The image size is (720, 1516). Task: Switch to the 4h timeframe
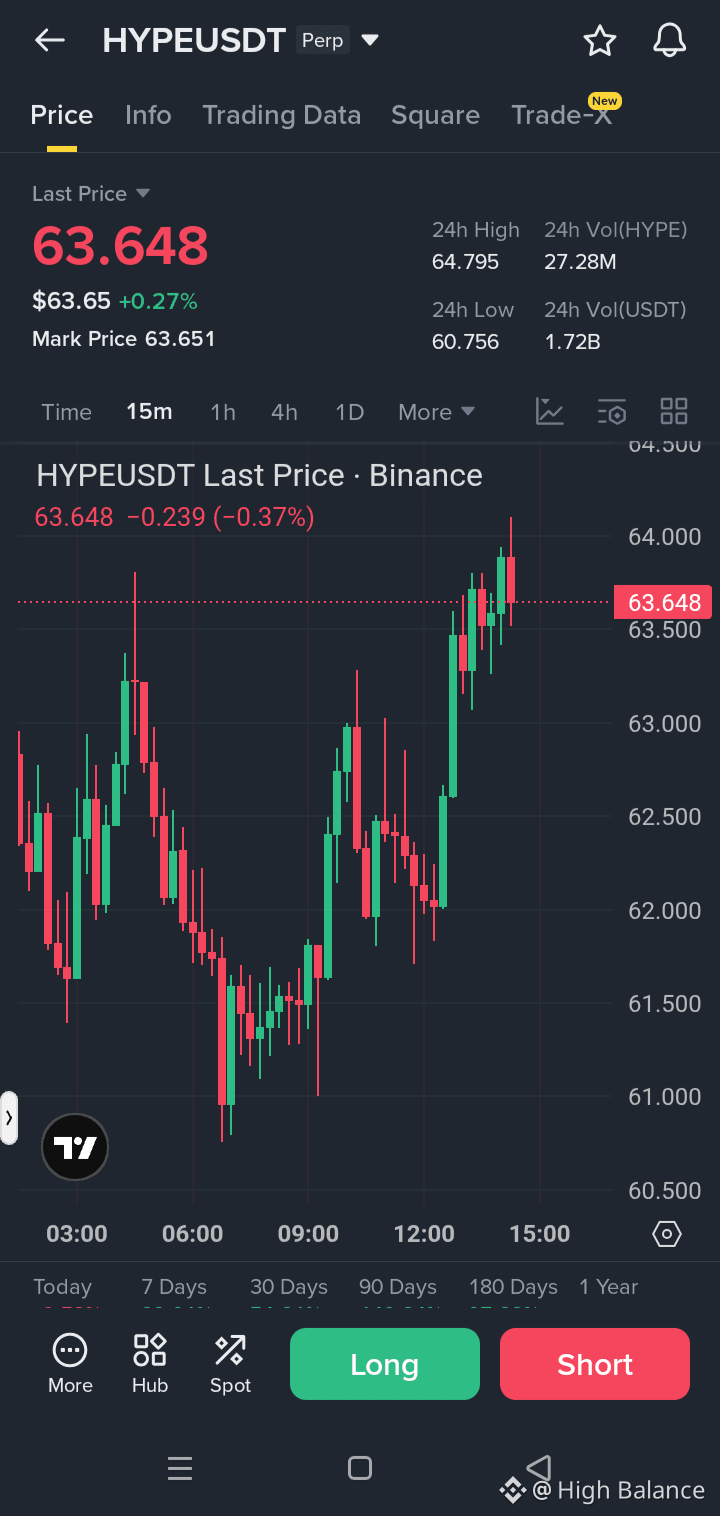284,412
